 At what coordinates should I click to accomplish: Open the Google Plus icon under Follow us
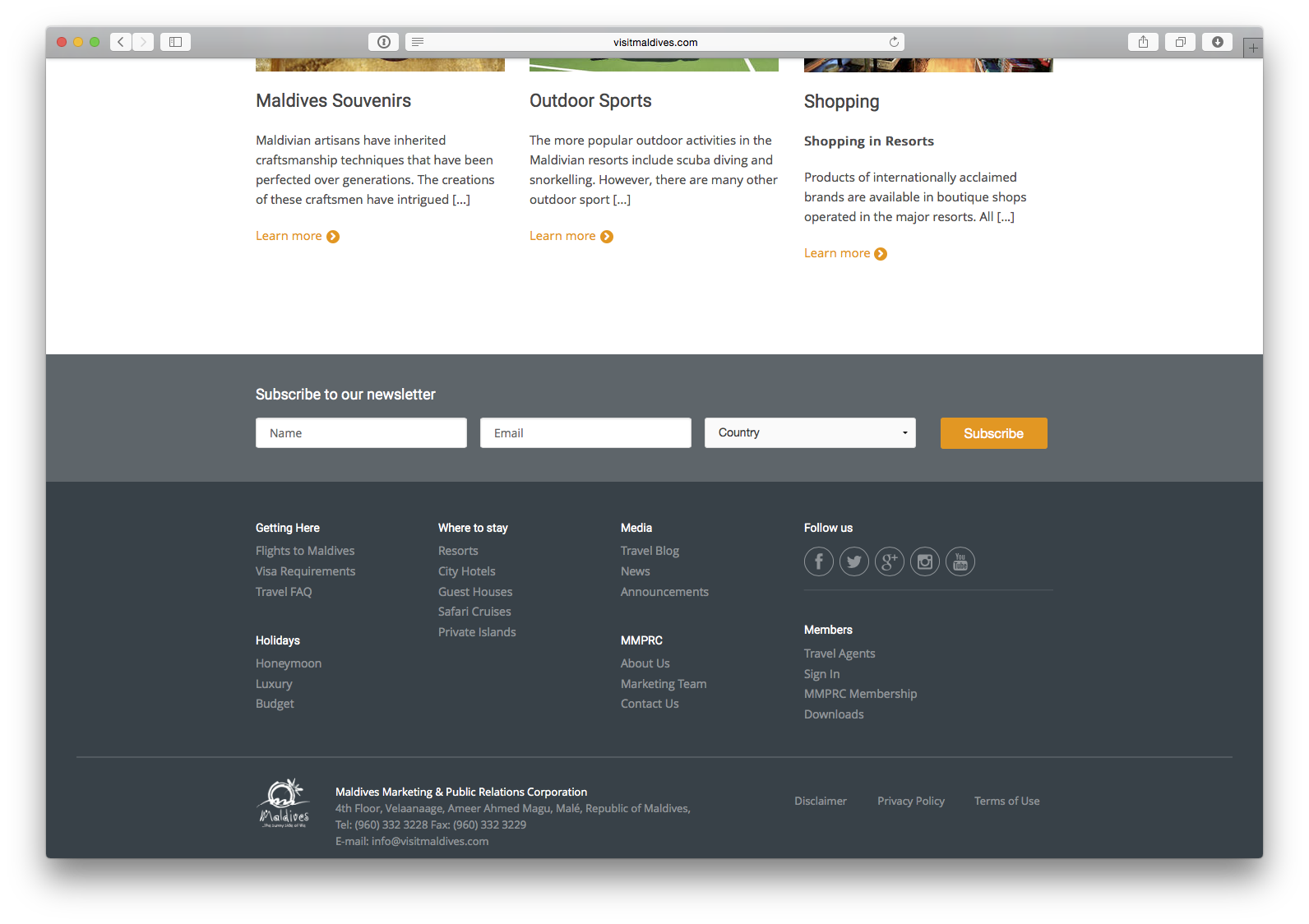890,561
